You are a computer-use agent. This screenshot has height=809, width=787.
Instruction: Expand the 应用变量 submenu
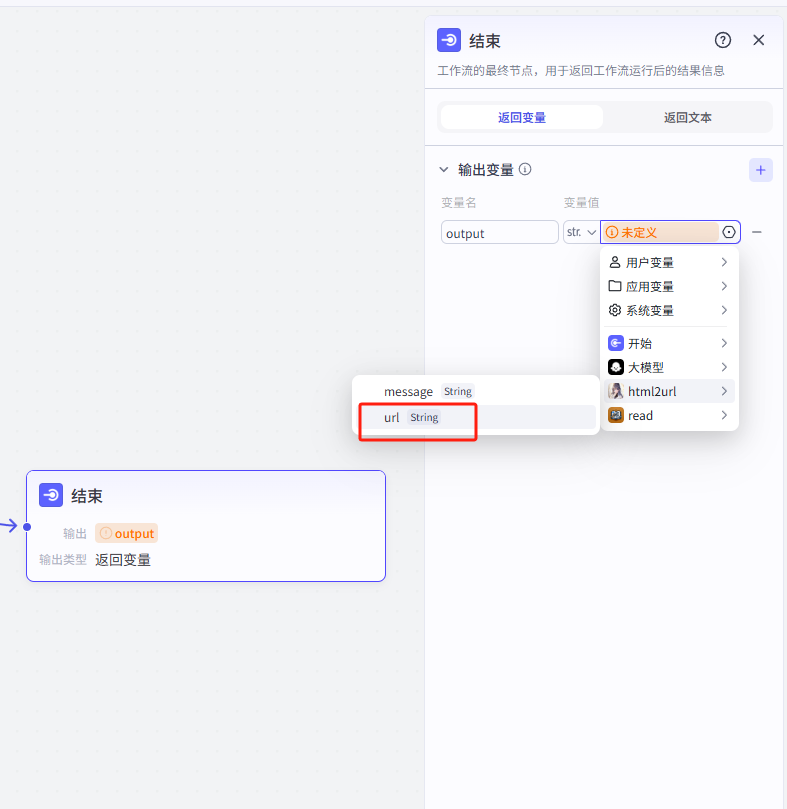click(669, 286)
